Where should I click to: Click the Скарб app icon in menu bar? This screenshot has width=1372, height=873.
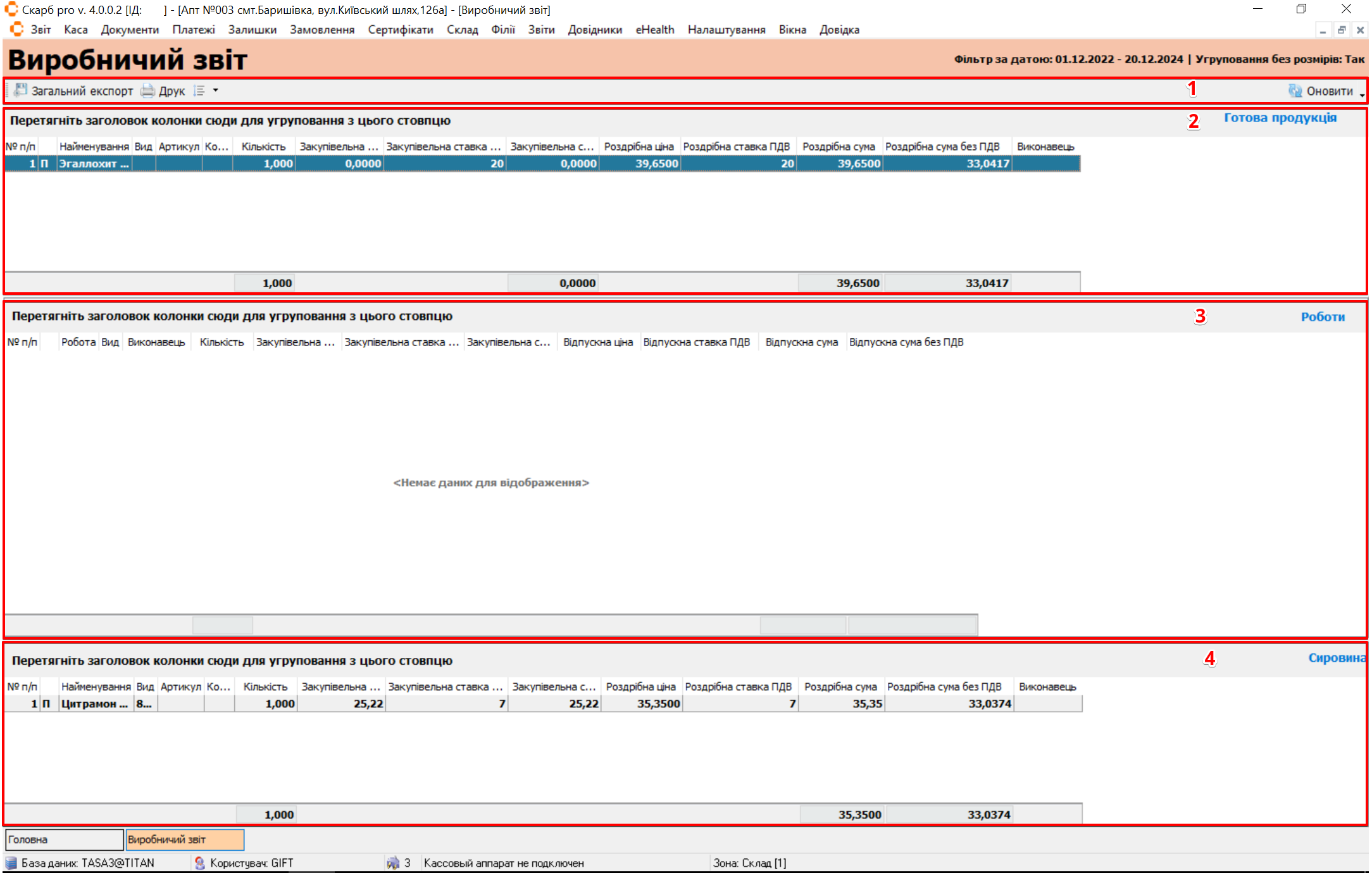(x=17, y=29)
